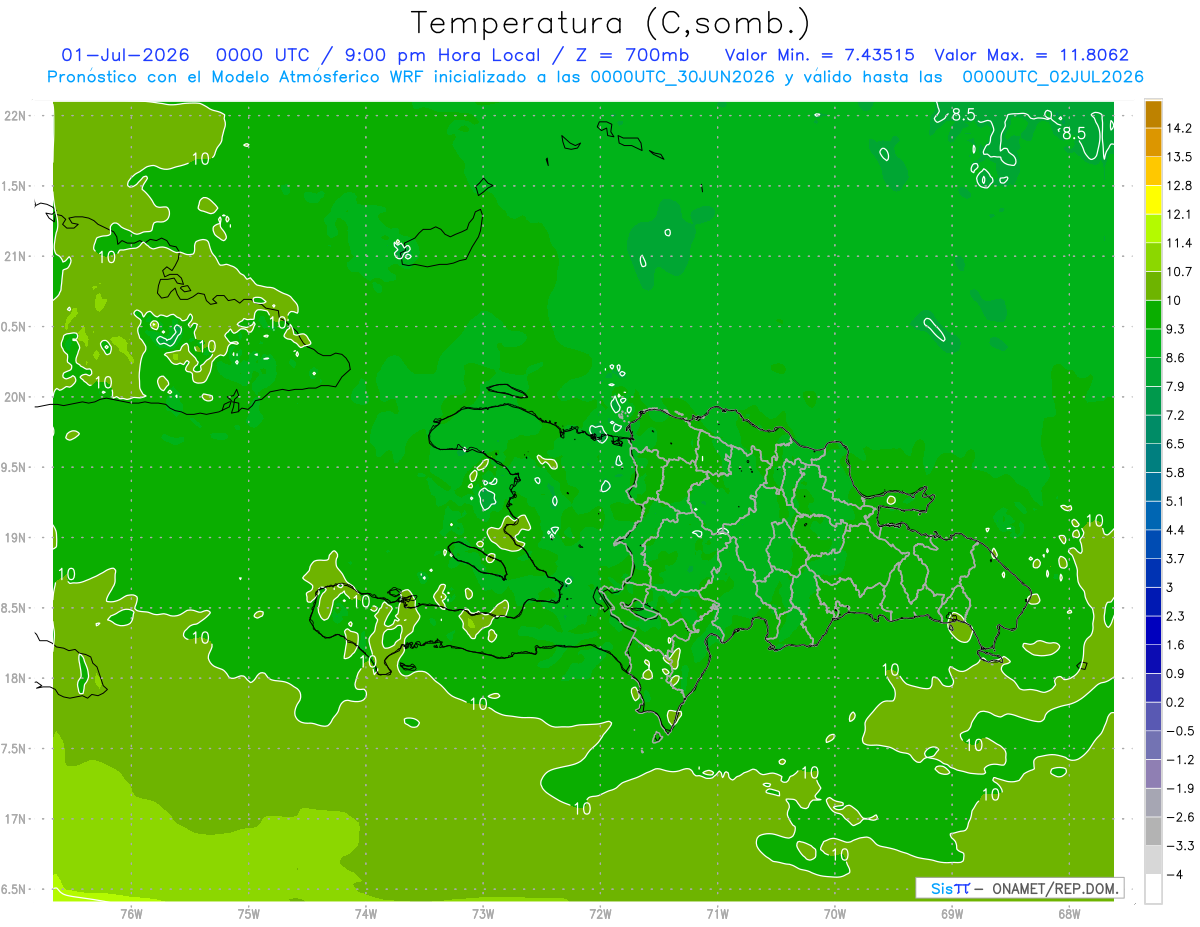Click the valid-until stamp '0000UTC_02JUL2026'
This screenshot has width=1200, height=927.
click(1052, 76)
